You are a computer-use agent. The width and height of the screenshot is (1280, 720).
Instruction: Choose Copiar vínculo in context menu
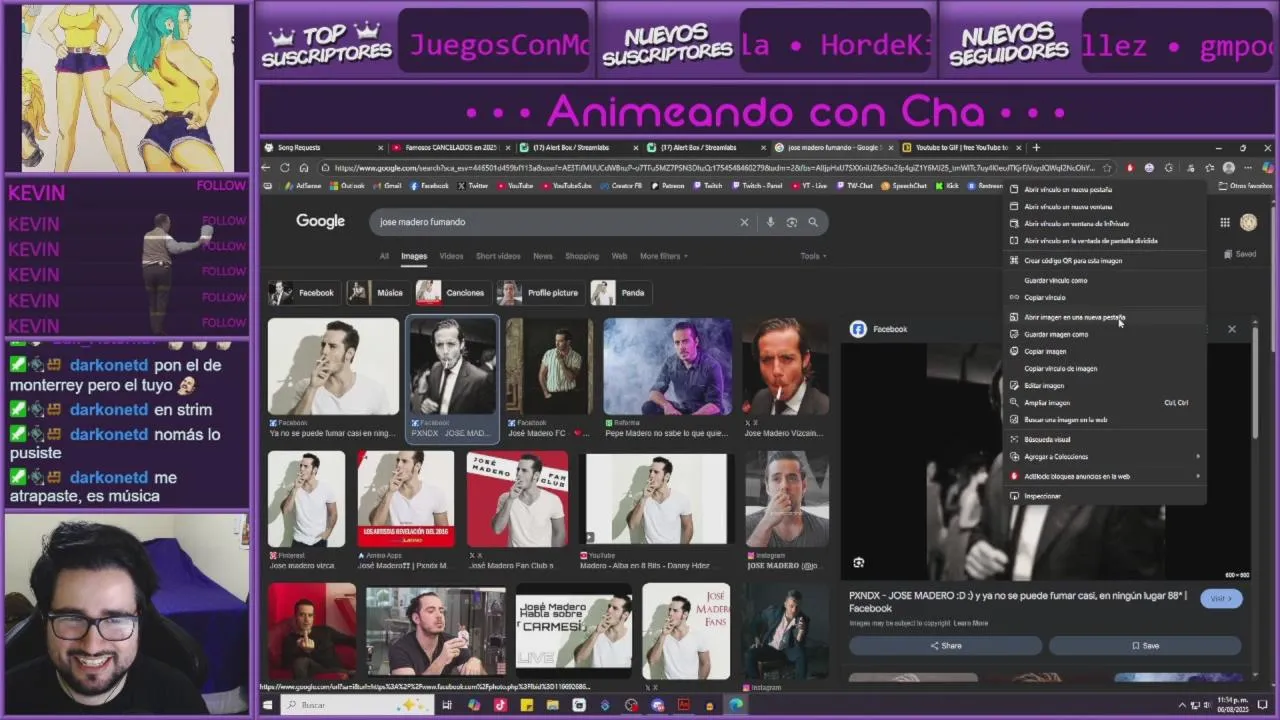tap(1105, 298)
